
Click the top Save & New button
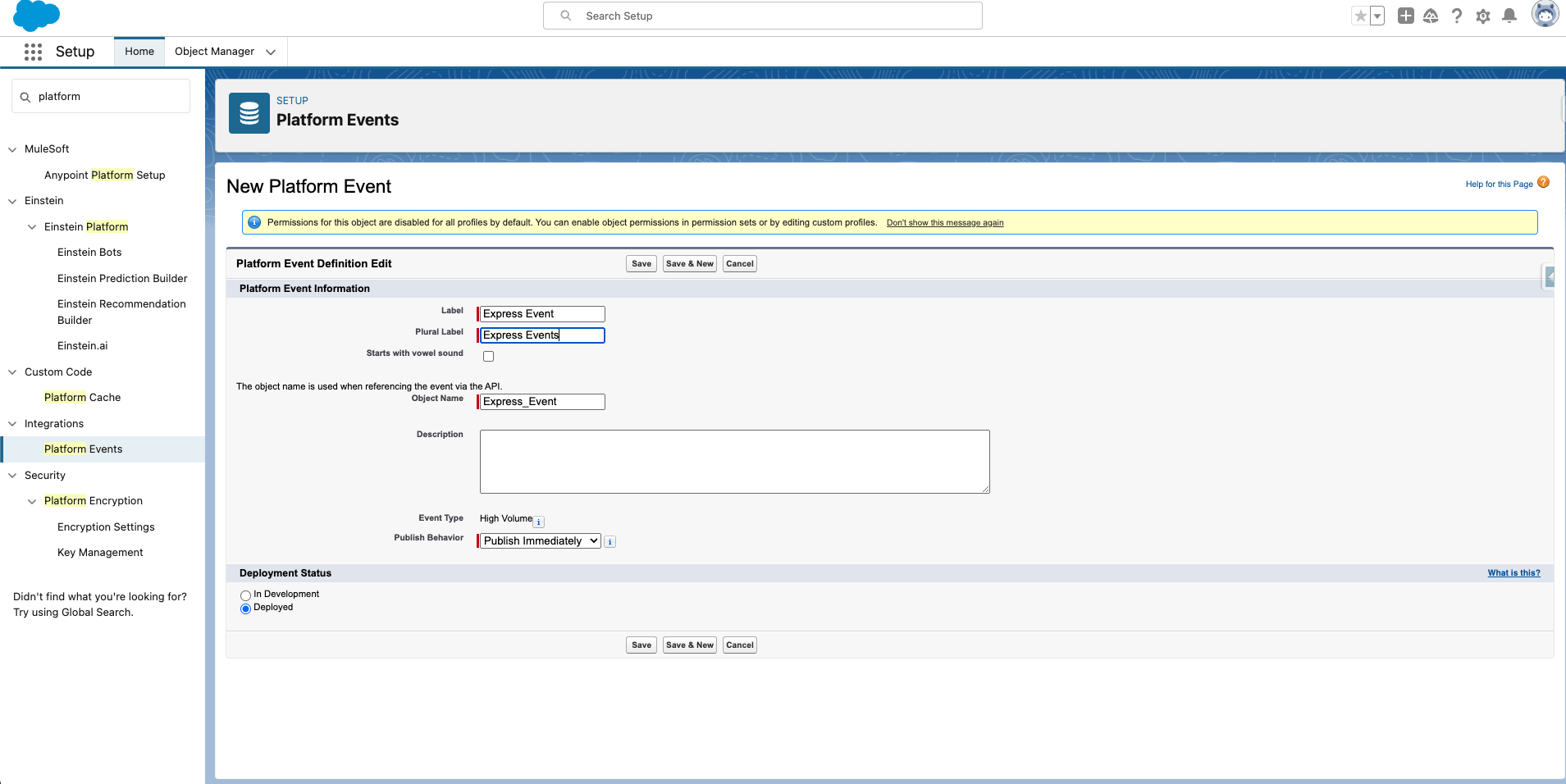click(690, 264)
